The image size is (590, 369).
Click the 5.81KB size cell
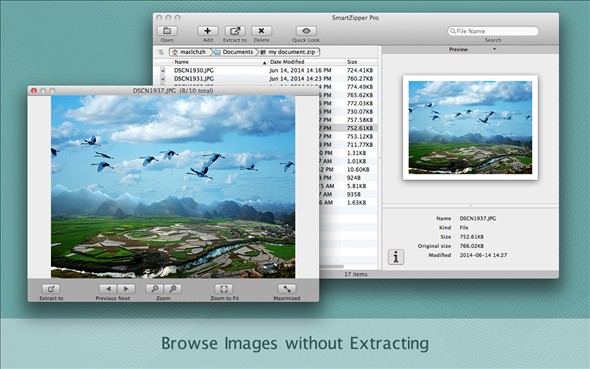pos(356,186)
